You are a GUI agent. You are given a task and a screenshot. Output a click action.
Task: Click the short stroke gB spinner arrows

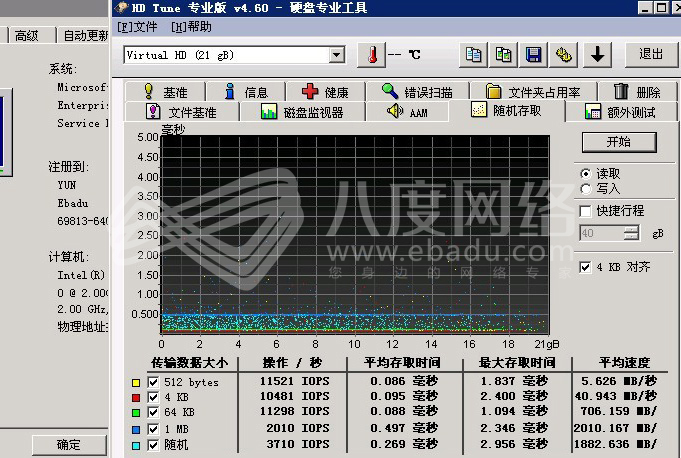pos(631,233)
